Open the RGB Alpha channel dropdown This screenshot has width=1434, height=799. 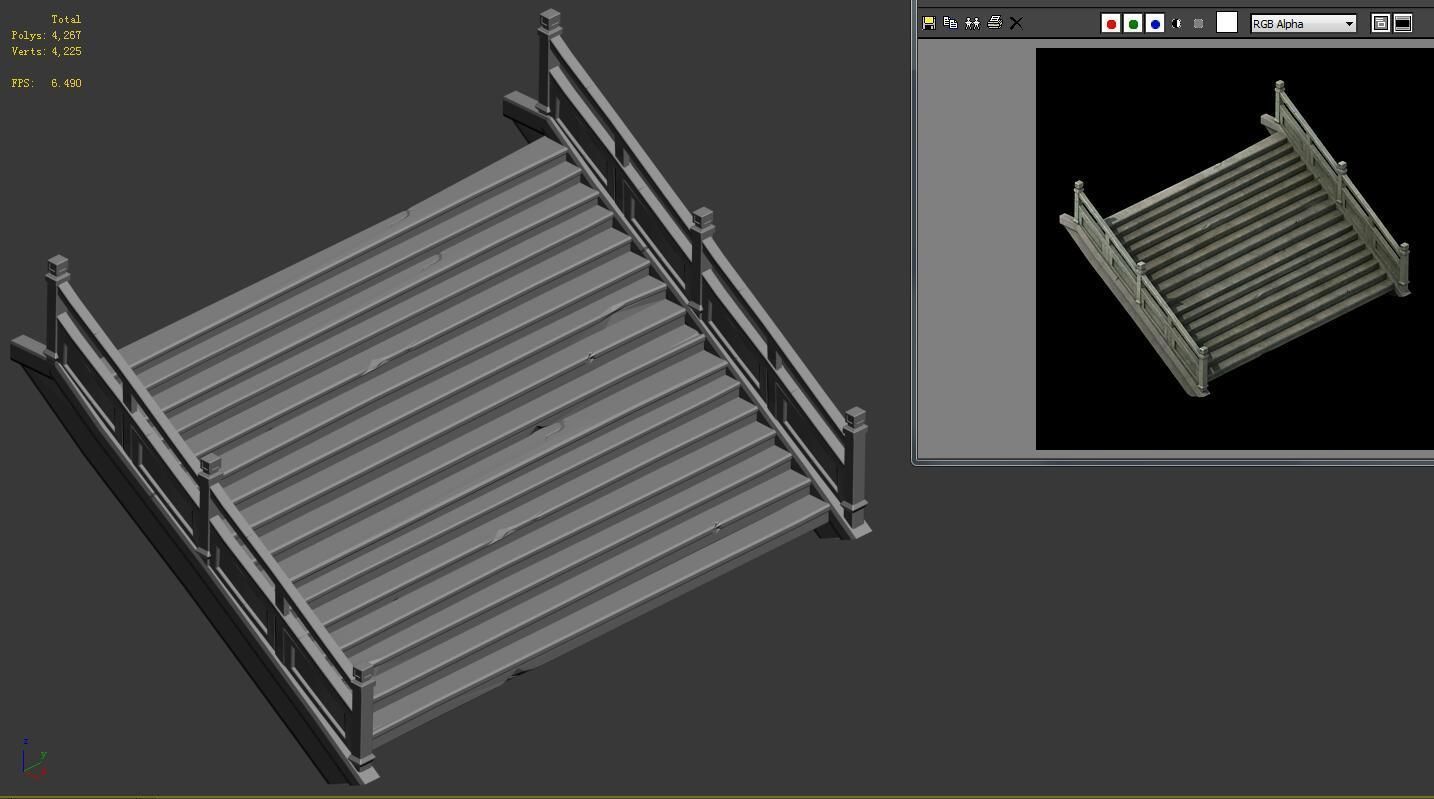coord(1304,23)
